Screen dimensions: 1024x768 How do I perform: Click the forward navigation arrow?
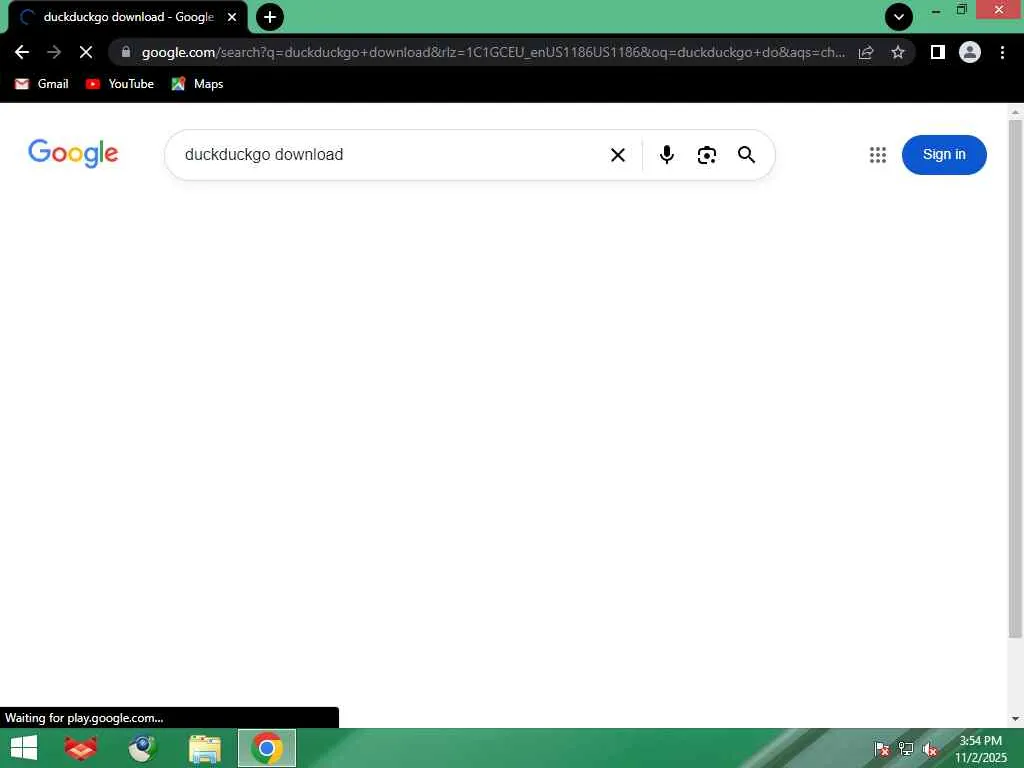point(54,52)
